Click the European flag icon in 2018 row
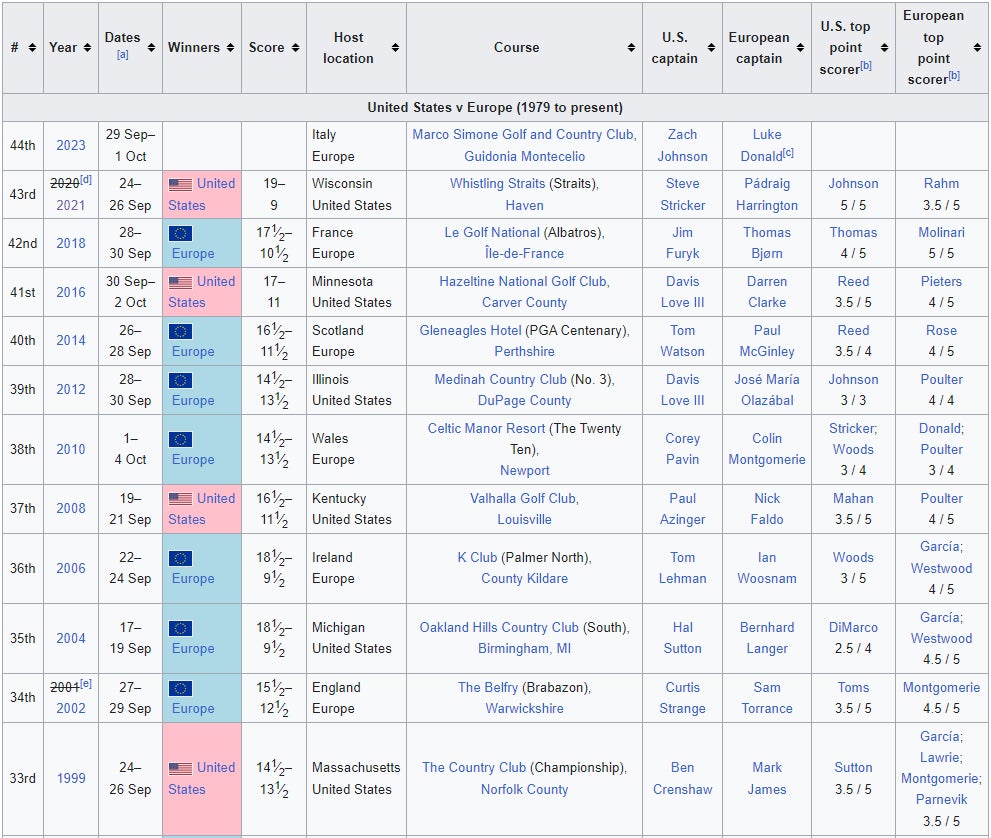 (180, 233)
